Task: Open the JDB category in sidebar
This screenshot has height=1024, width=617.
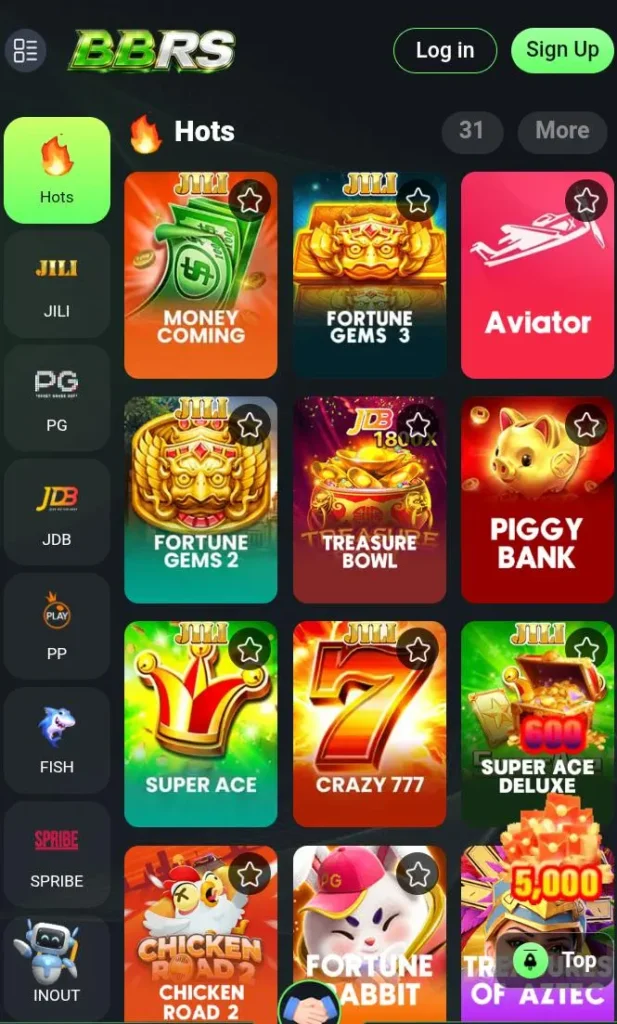Action: [57, 512]
